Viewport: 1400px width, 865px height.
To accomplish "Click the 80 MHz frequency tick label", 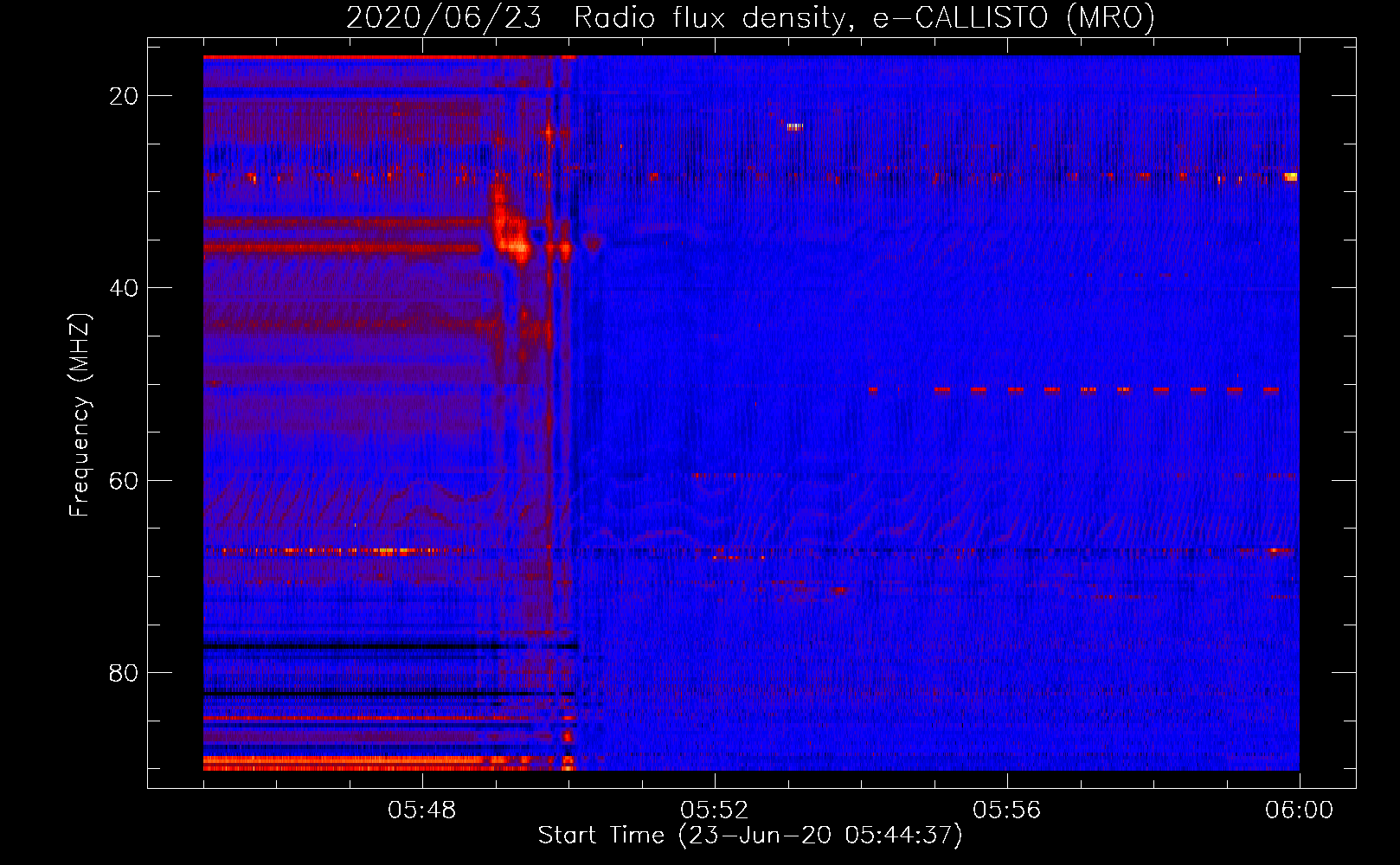I will coord(124,673).
